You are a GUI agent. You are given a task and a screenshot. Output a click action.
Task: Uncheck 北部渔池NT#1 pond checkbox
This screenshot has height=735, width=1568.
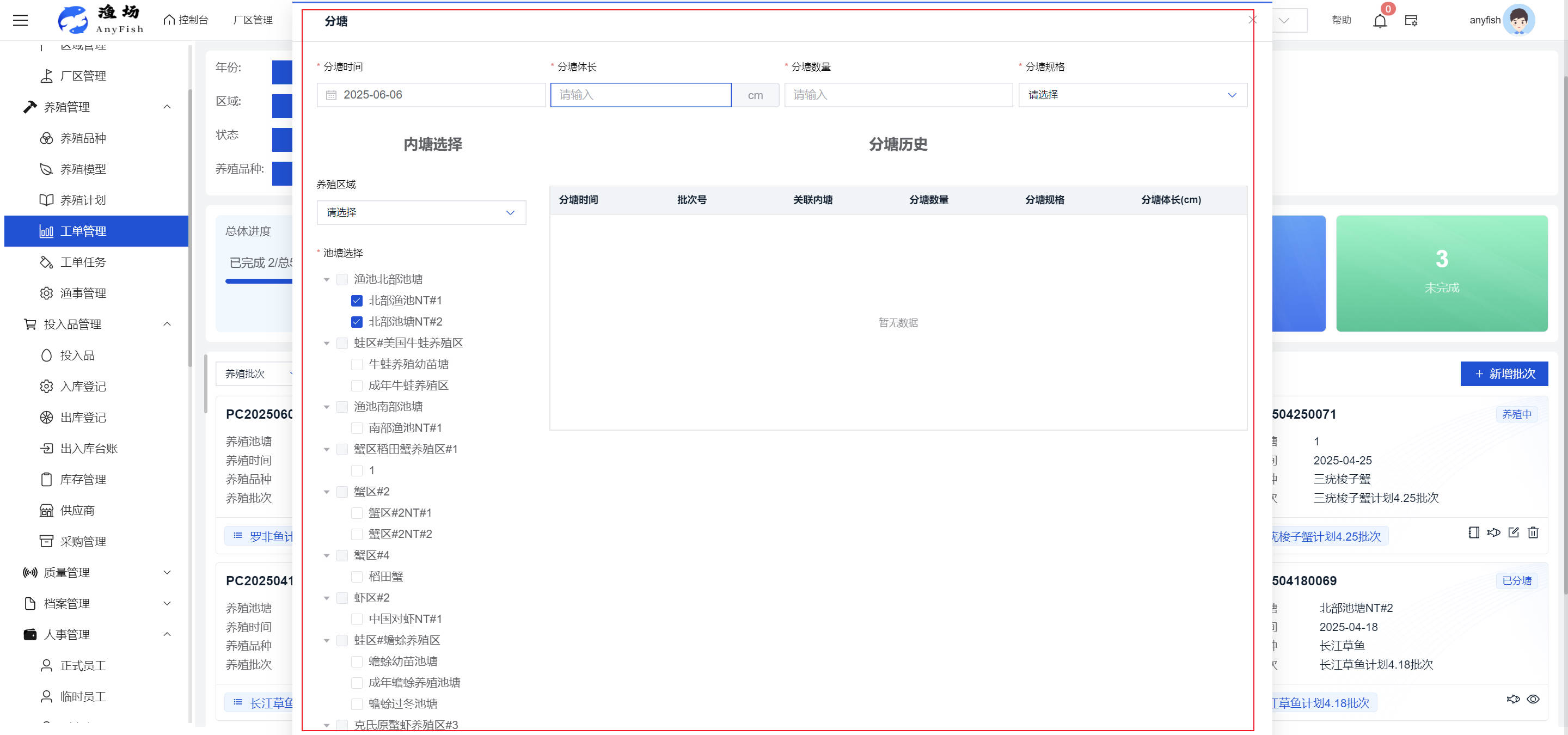coord(357,301)
